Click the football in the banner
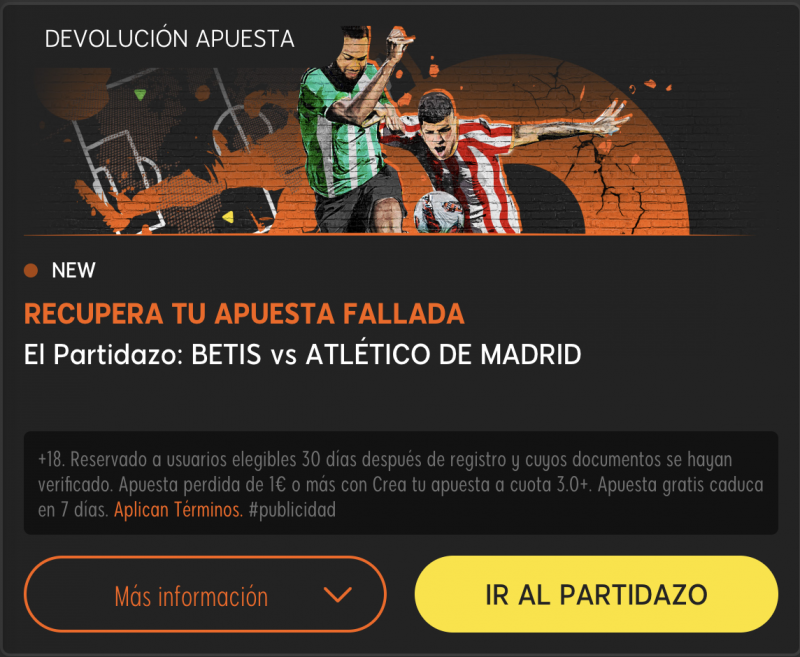The image size is (800, 657). point(438,212)
